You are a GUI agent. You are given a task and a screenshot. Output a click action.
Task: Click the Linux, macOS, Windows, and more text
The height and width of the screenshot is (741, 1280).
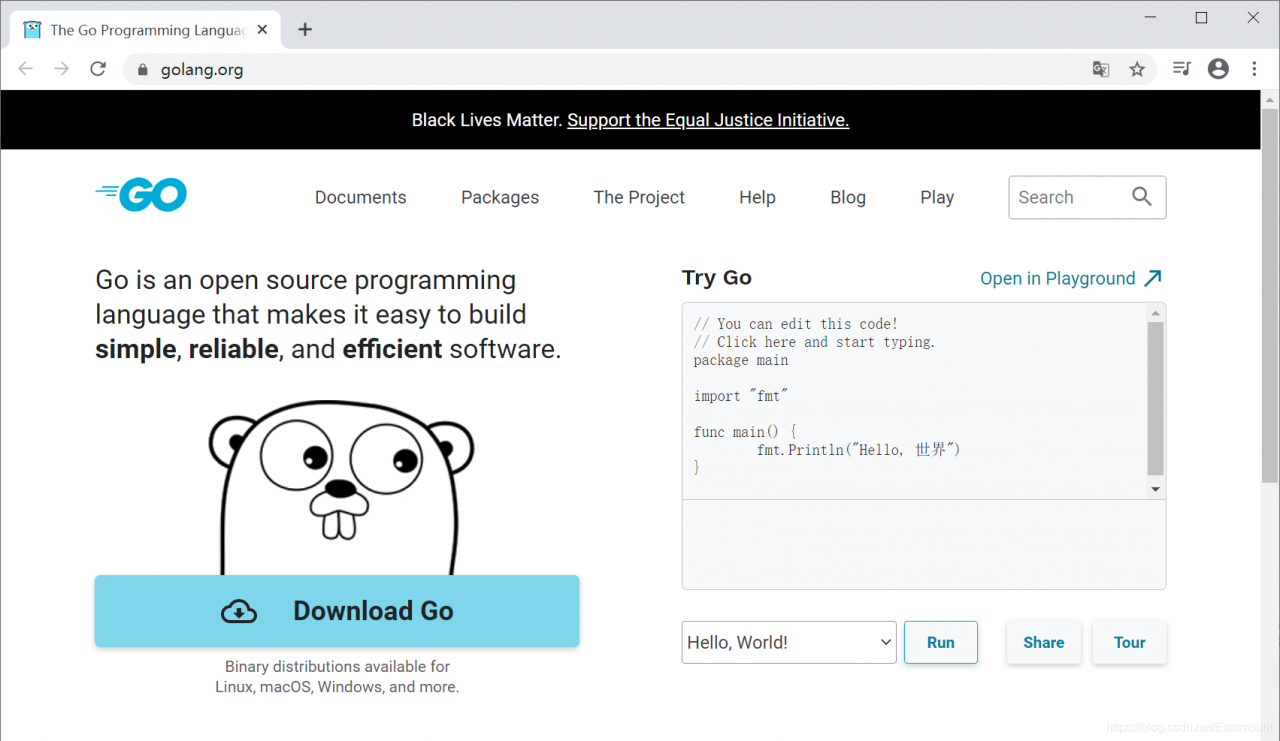pyautogui.click(x=337, y=687)
